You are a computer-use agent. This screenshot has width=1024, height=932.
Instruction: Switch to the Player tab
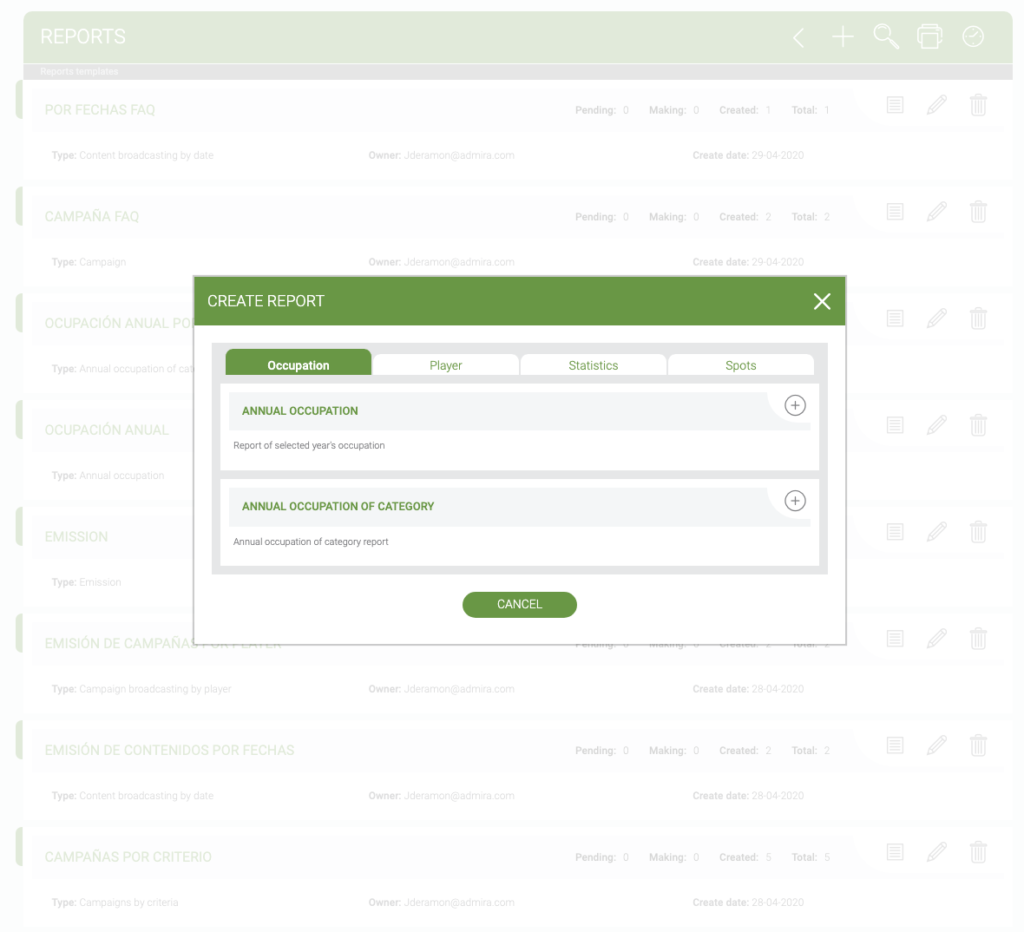click(x=445, y=365)
